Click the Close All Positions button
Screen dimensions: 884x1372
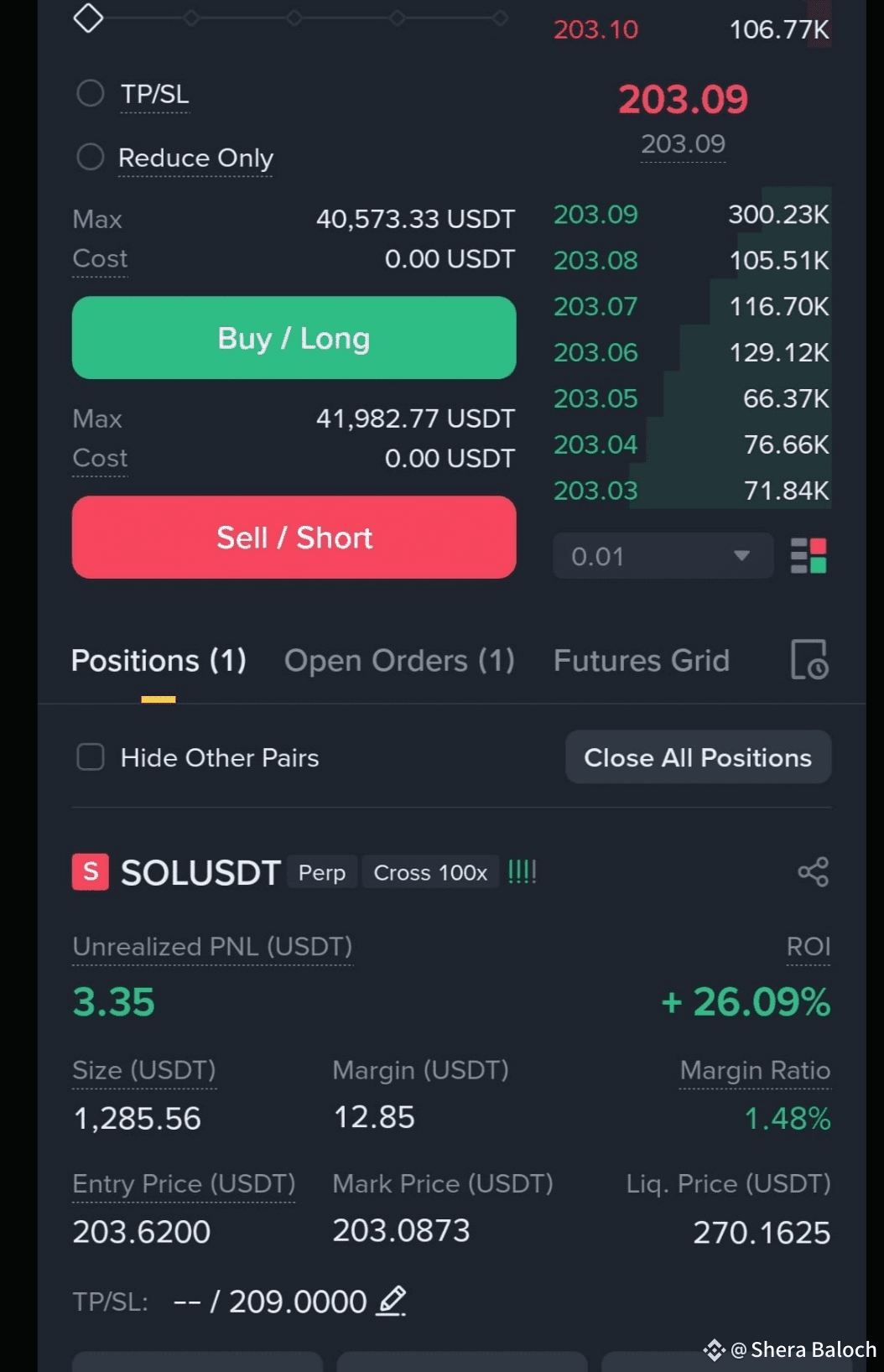(699, 757)
